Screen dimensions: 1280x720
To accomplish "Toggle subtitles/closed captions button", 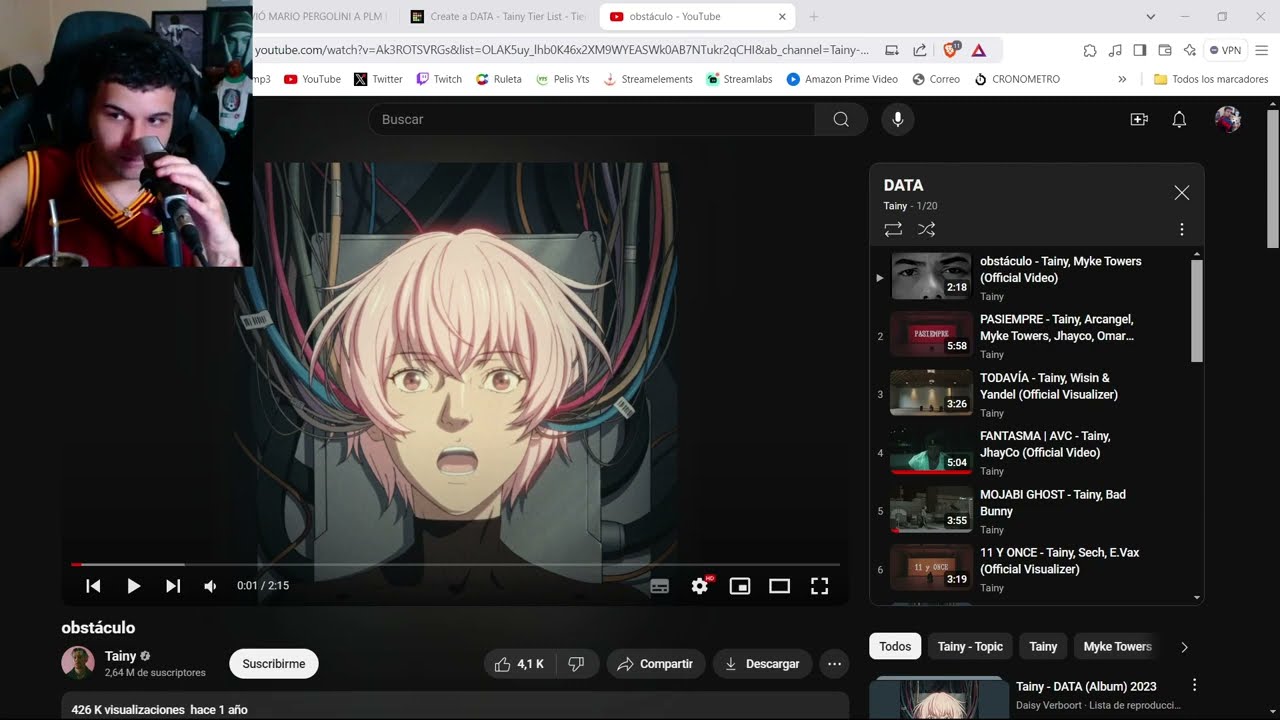I will click(x=659, y=586).
